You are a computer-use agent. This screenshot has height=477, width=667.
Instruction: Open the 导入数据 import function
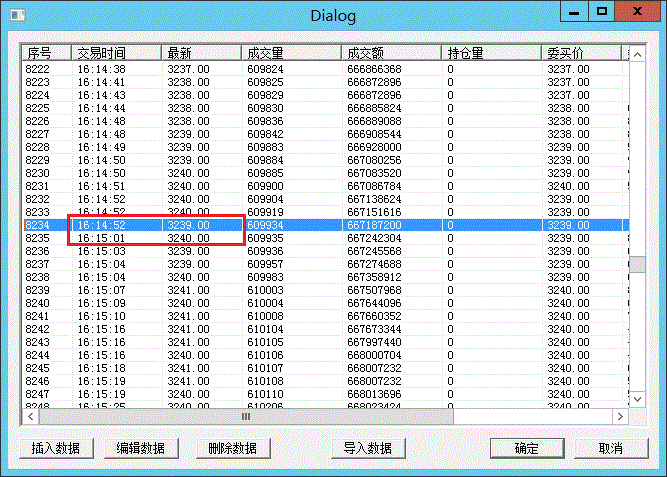coord(367,448)
